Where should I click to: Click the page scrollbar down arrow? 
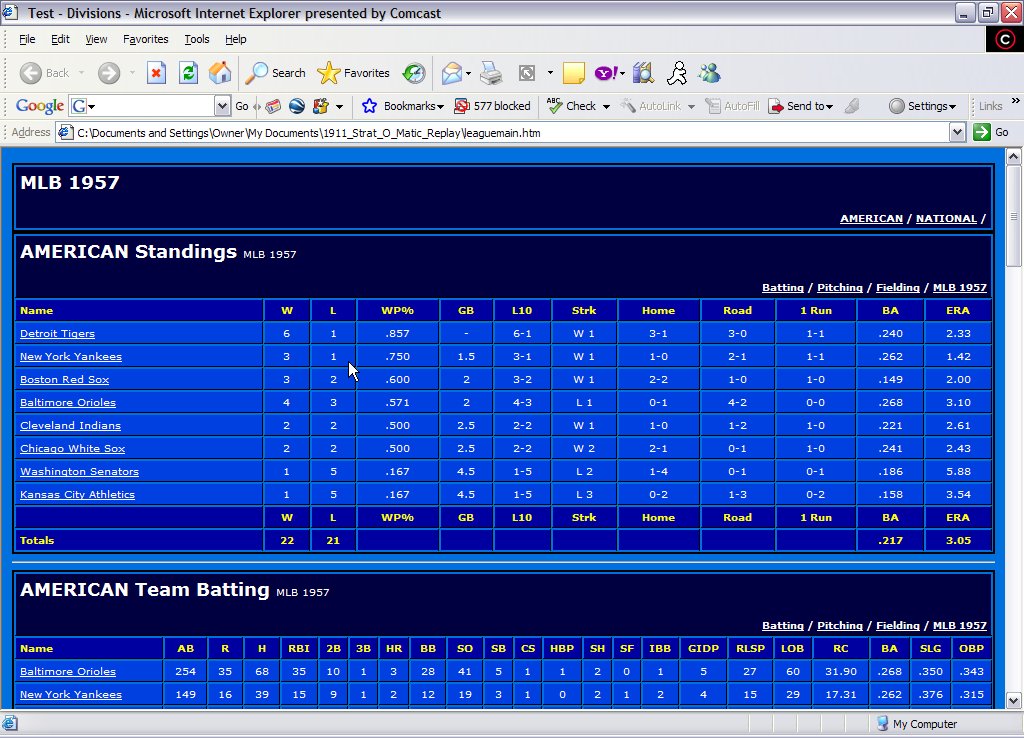pos(1014,700)
